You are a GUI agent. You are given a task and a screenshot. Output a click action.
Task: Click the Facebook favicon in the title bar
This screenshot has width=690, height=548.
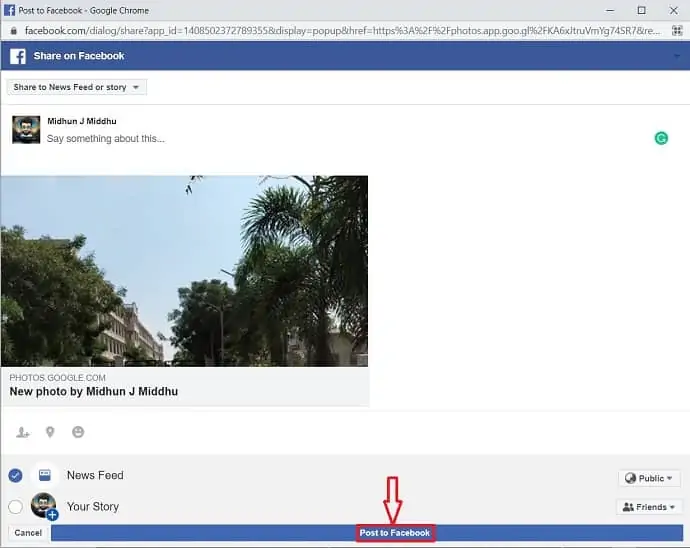9,10
